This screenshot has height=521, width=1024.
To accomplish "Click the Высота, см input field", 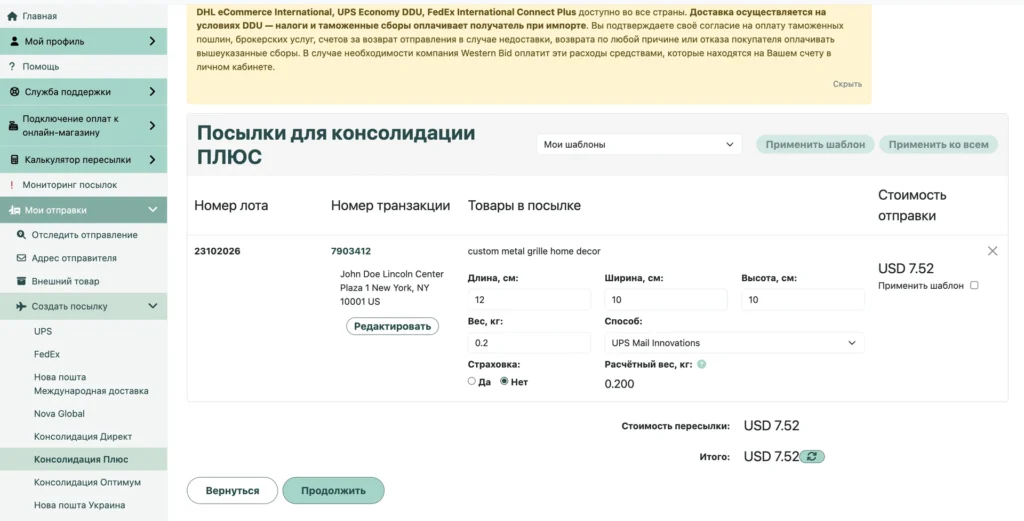I will coord(803,300).
